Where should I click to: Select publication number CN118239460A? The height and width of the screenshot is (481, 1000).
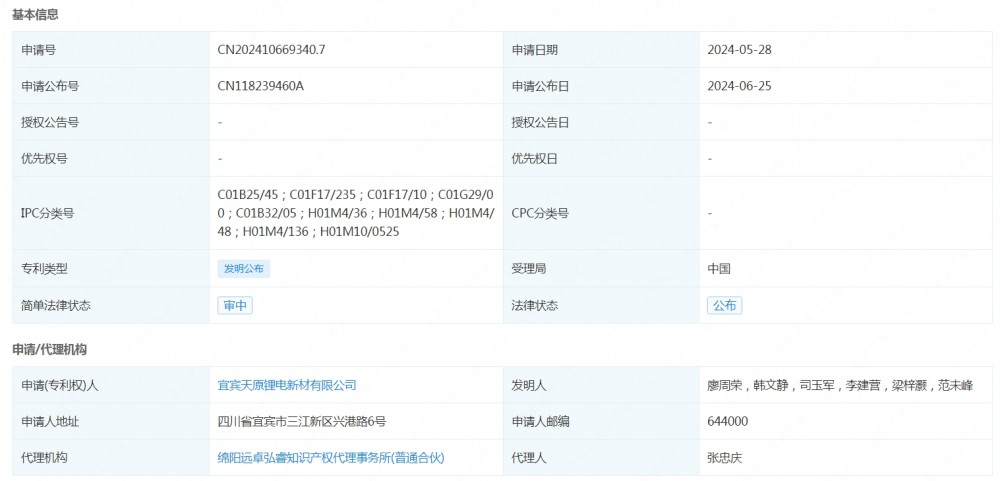coord(260,86)
